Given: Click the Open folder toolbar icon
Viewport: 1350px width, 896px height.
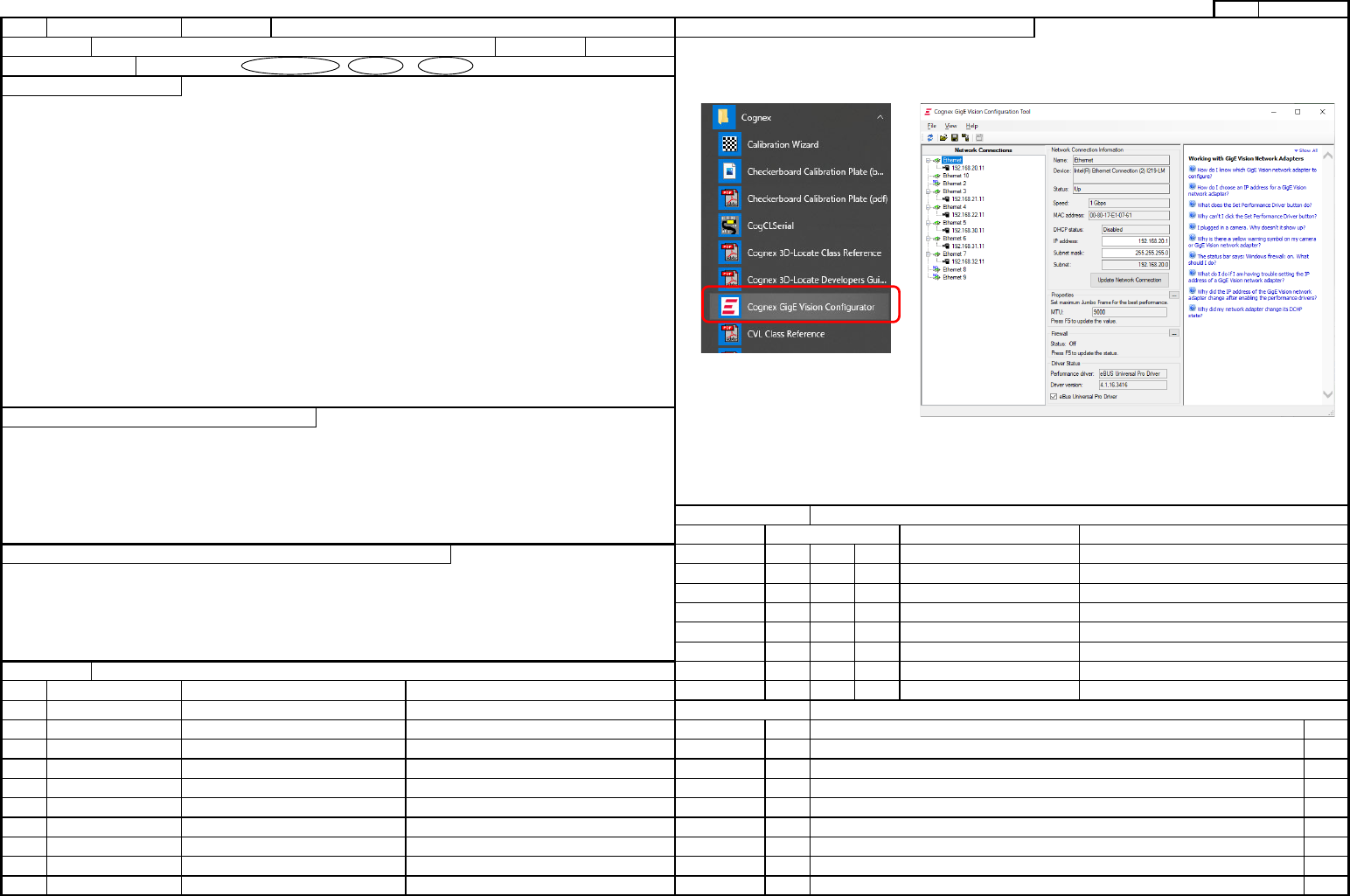Looking at the screenshot, I should [x=943, y=137].
